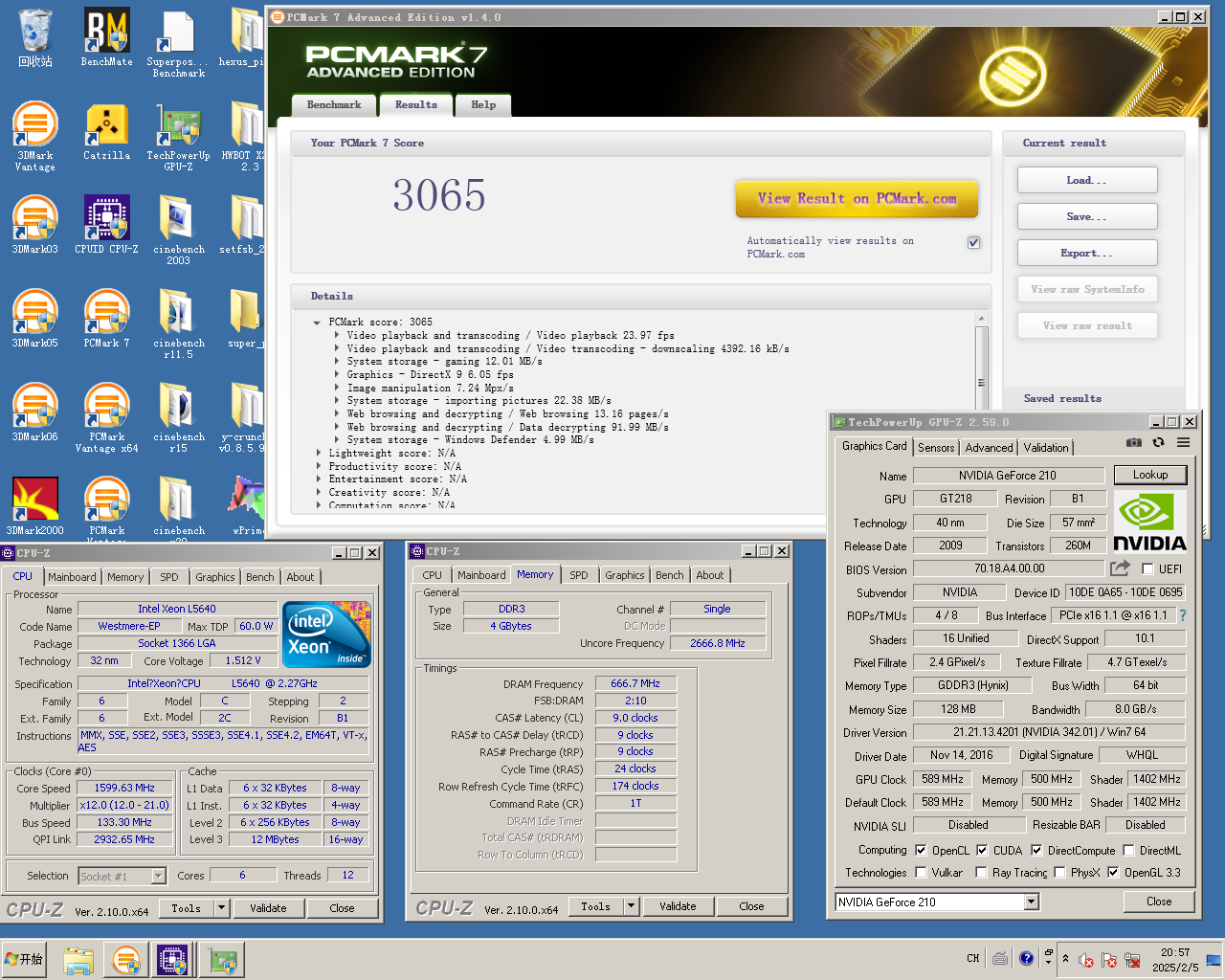
Task: Launch the CPUID CPU-Z desktop shortcut
Action: pyautogui.click(x=106, y=225)
